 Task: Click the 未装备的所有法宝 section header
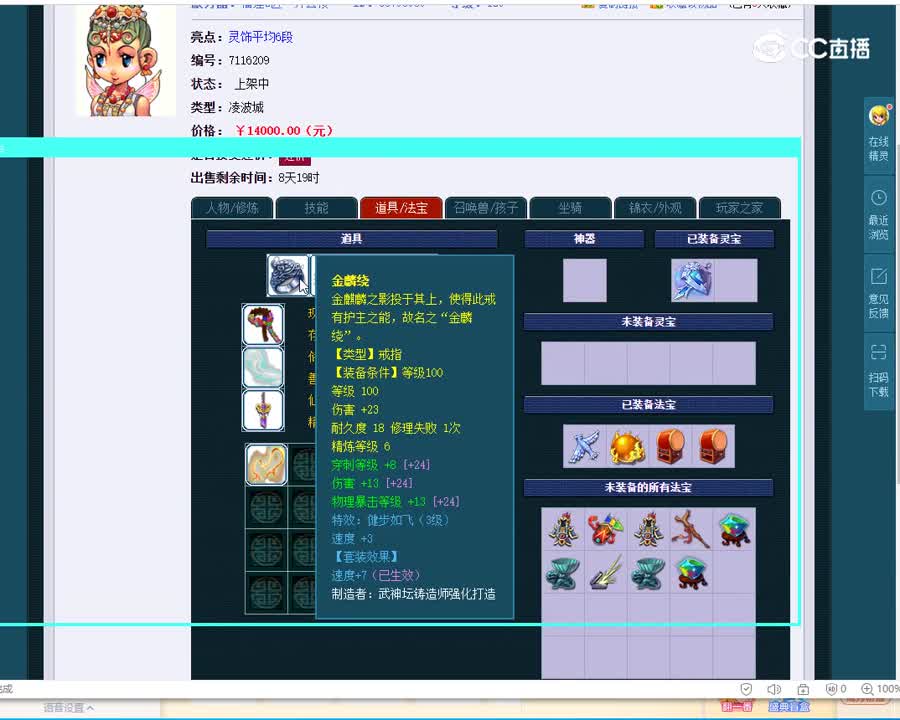coord(649,487)
